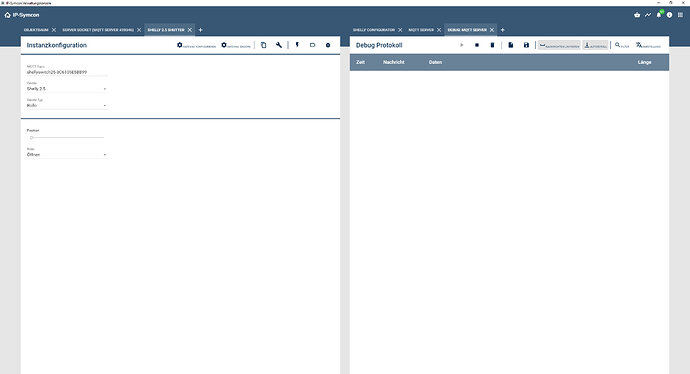Start the debug log with play icon
Screen dimensions: 690x374
point(462,45)
